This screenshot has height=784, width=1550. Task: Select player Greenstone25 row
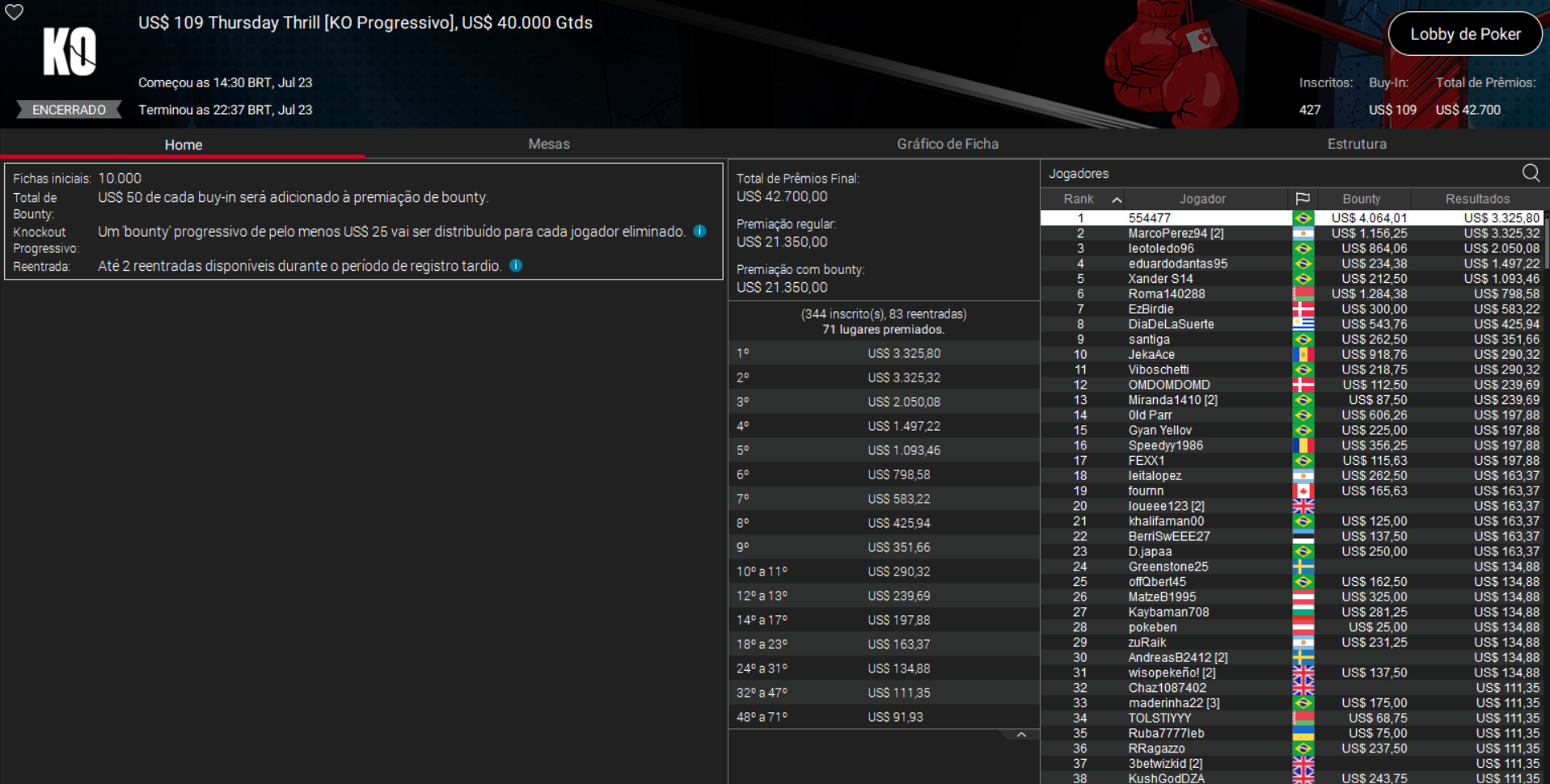point(1291,567)
